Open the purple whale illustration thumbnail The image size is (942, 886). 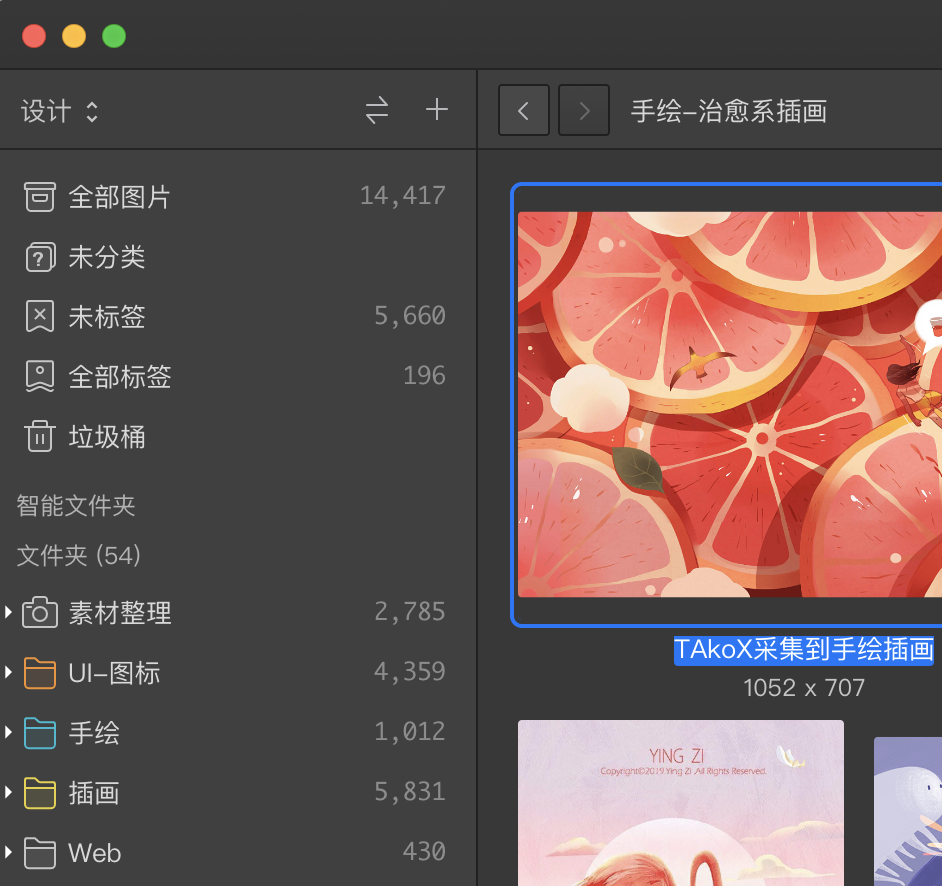pos(908,811)
